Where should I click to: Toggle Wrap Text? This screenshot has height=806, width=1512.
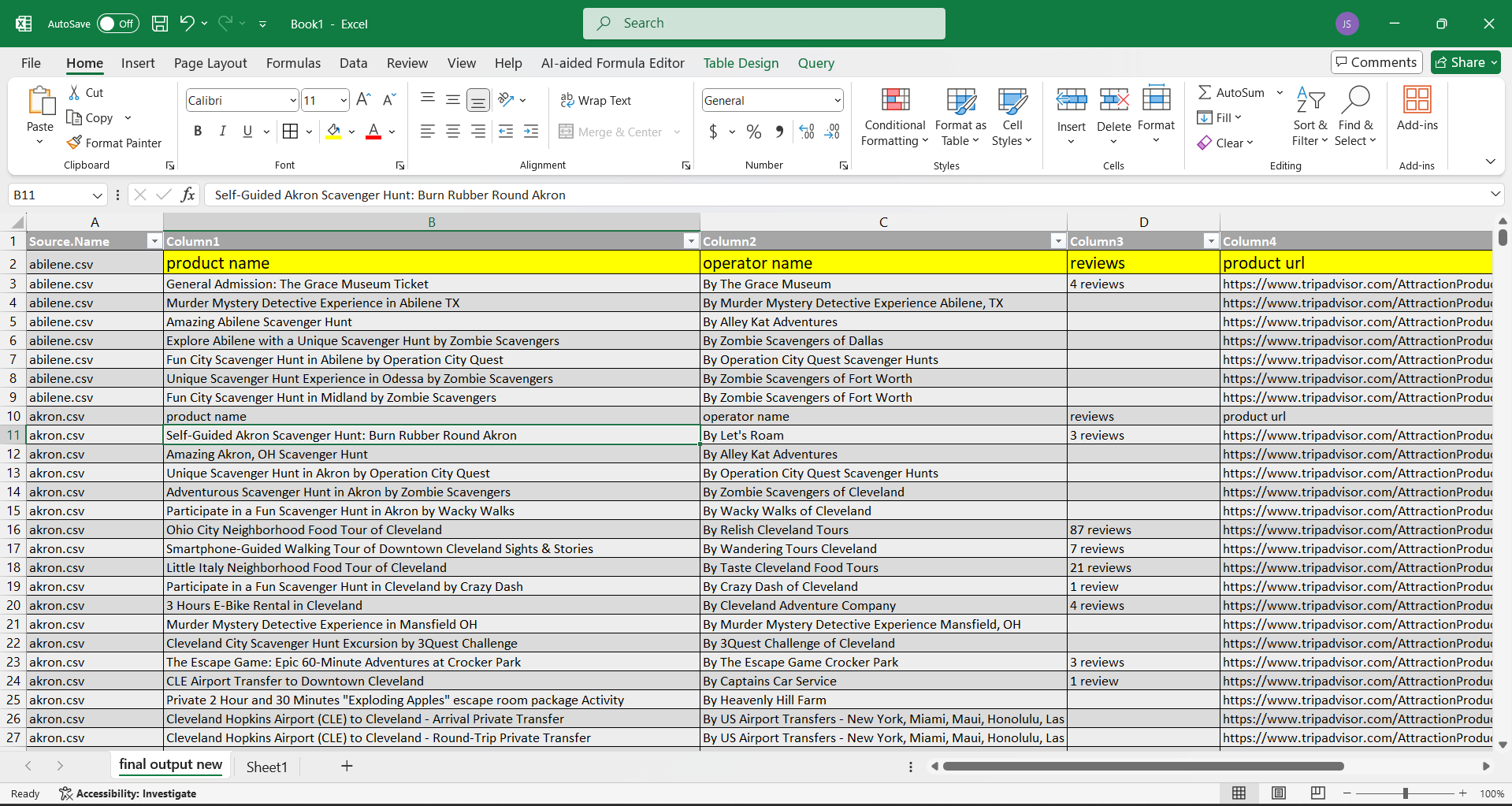coord(596,100)
